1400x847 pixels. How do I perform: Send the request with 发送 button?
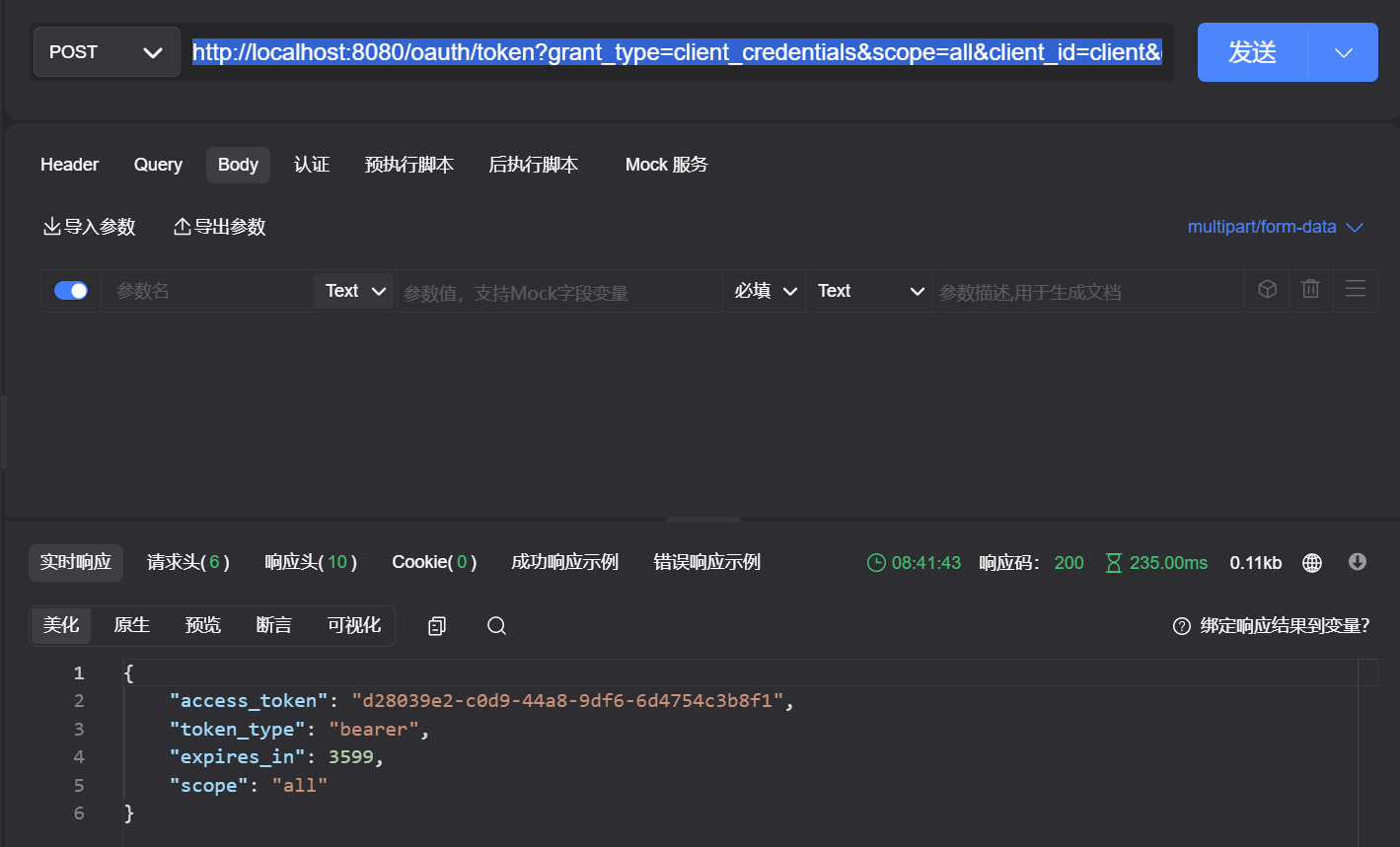pos(1252,52)
